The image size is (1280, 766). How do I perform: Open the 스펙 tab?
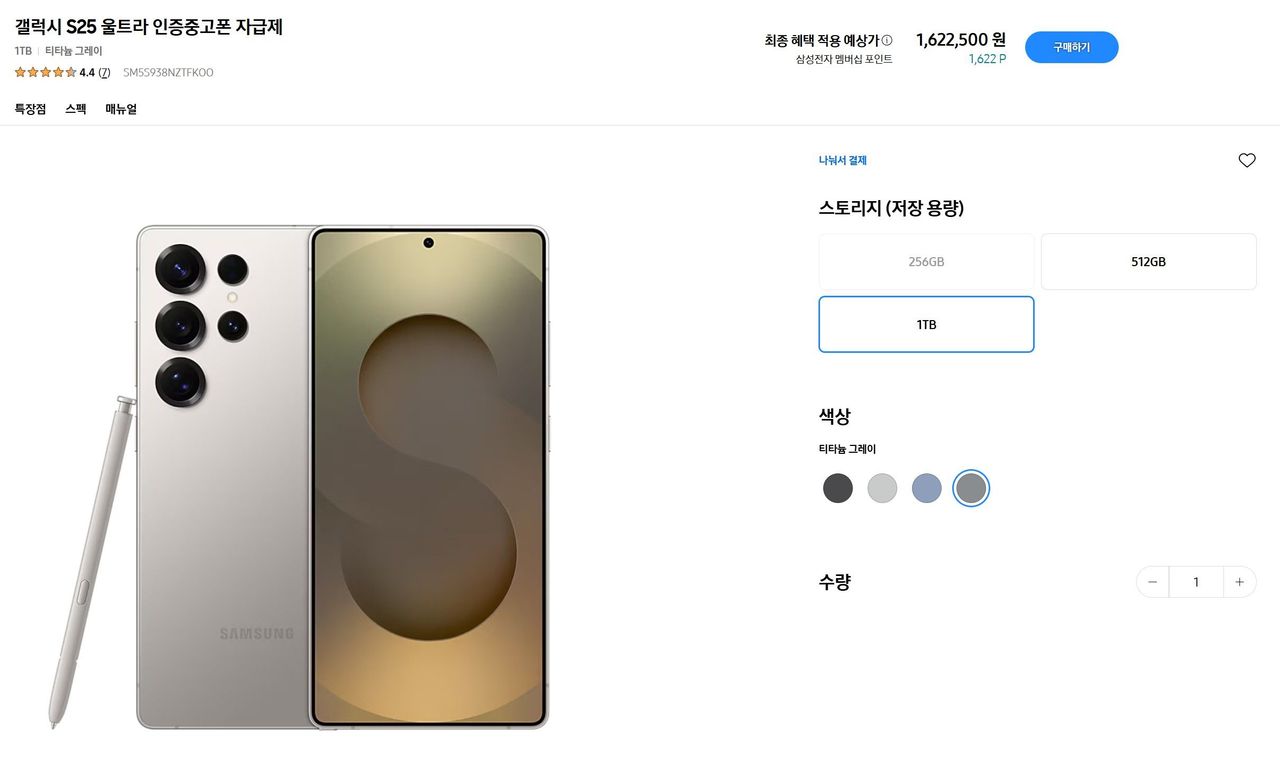pos(76,109)
